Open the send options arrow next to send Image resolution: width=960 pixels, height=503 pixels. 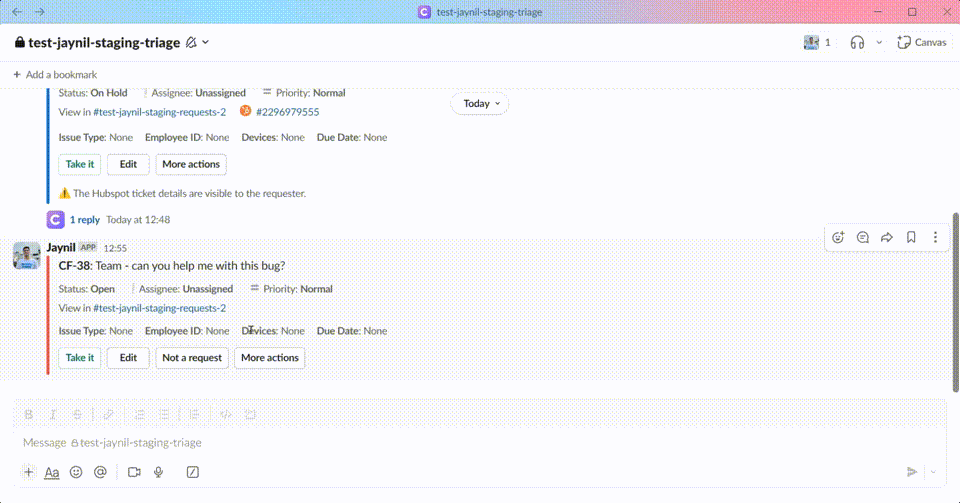pos(934,472)
